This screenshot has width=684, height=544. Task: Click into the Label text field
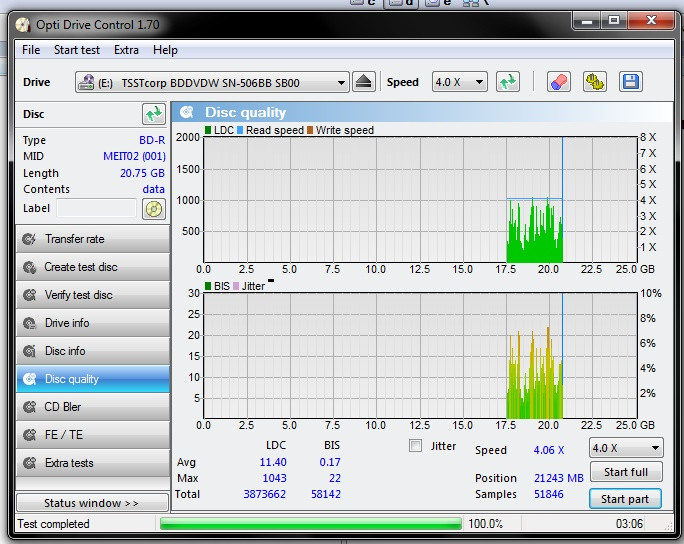(x=96, y=208)
